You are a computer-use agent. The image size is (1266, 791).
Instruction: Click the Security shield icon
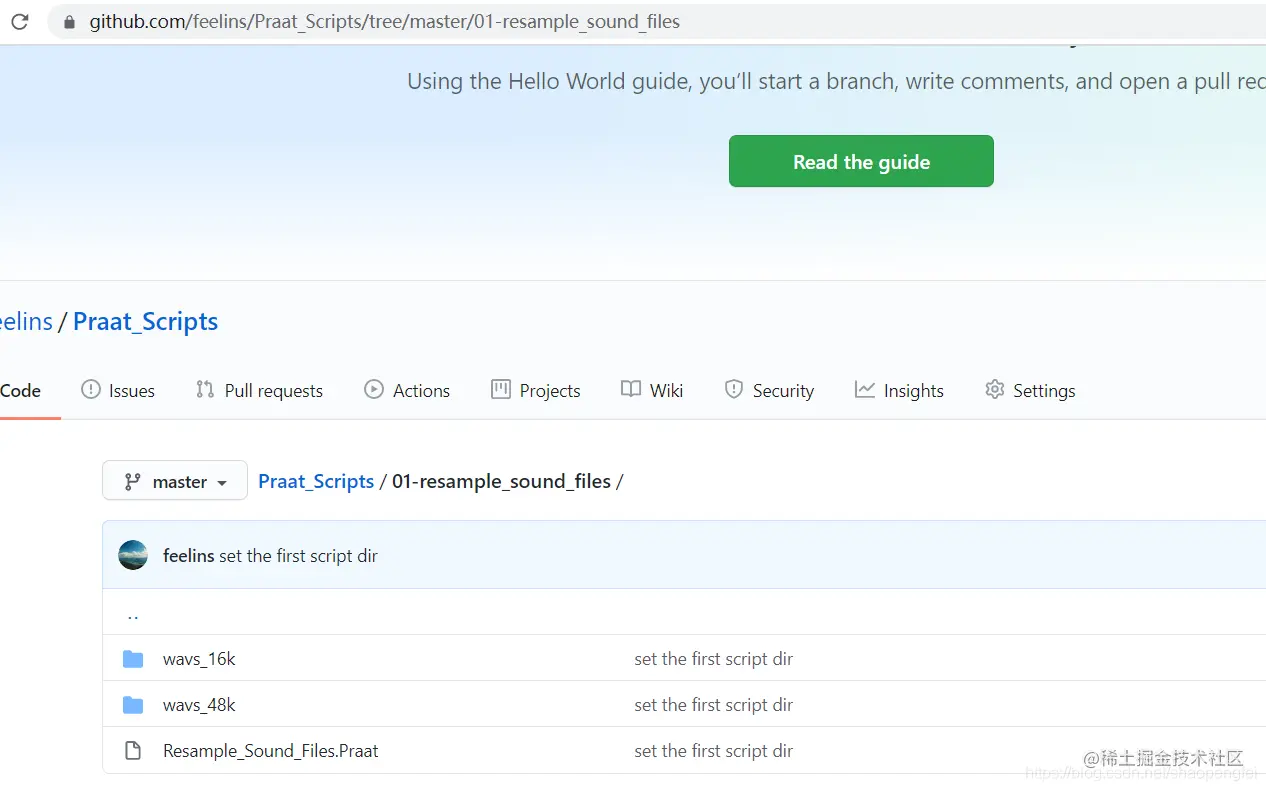[734, 390]
